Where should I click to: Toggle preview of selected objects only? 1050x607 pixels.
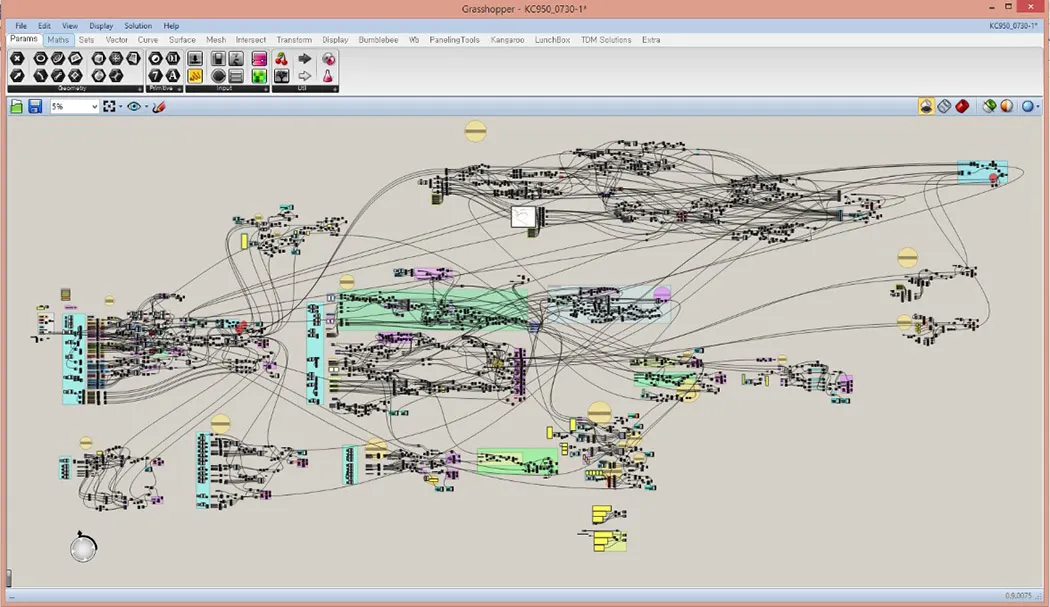click(x=989, y=106)
